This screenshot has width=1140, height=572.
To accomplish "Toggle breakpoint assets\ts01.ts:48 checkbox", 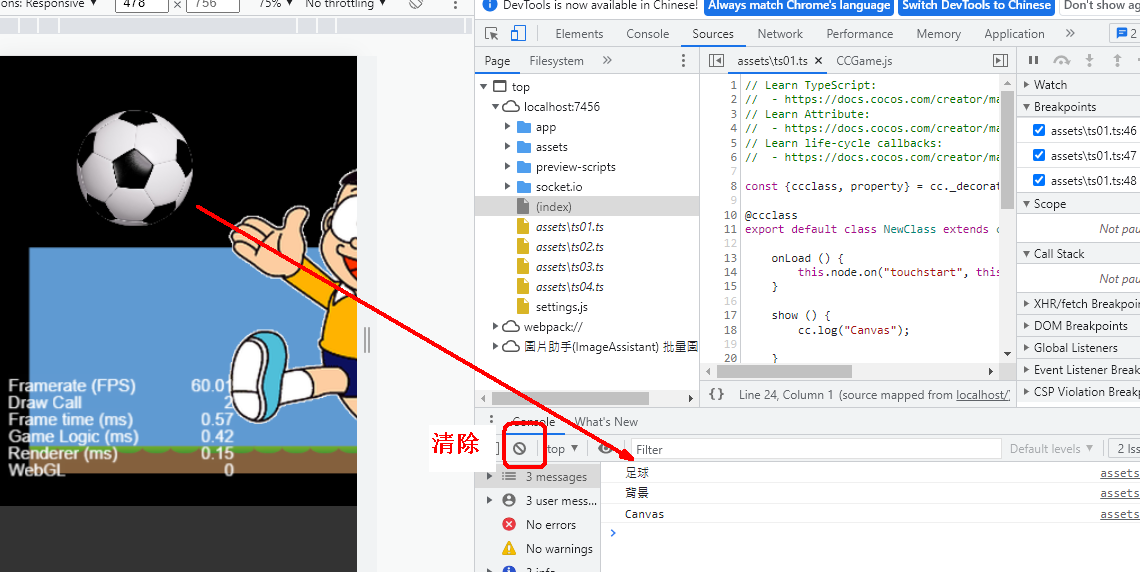I will [1039, 180].
